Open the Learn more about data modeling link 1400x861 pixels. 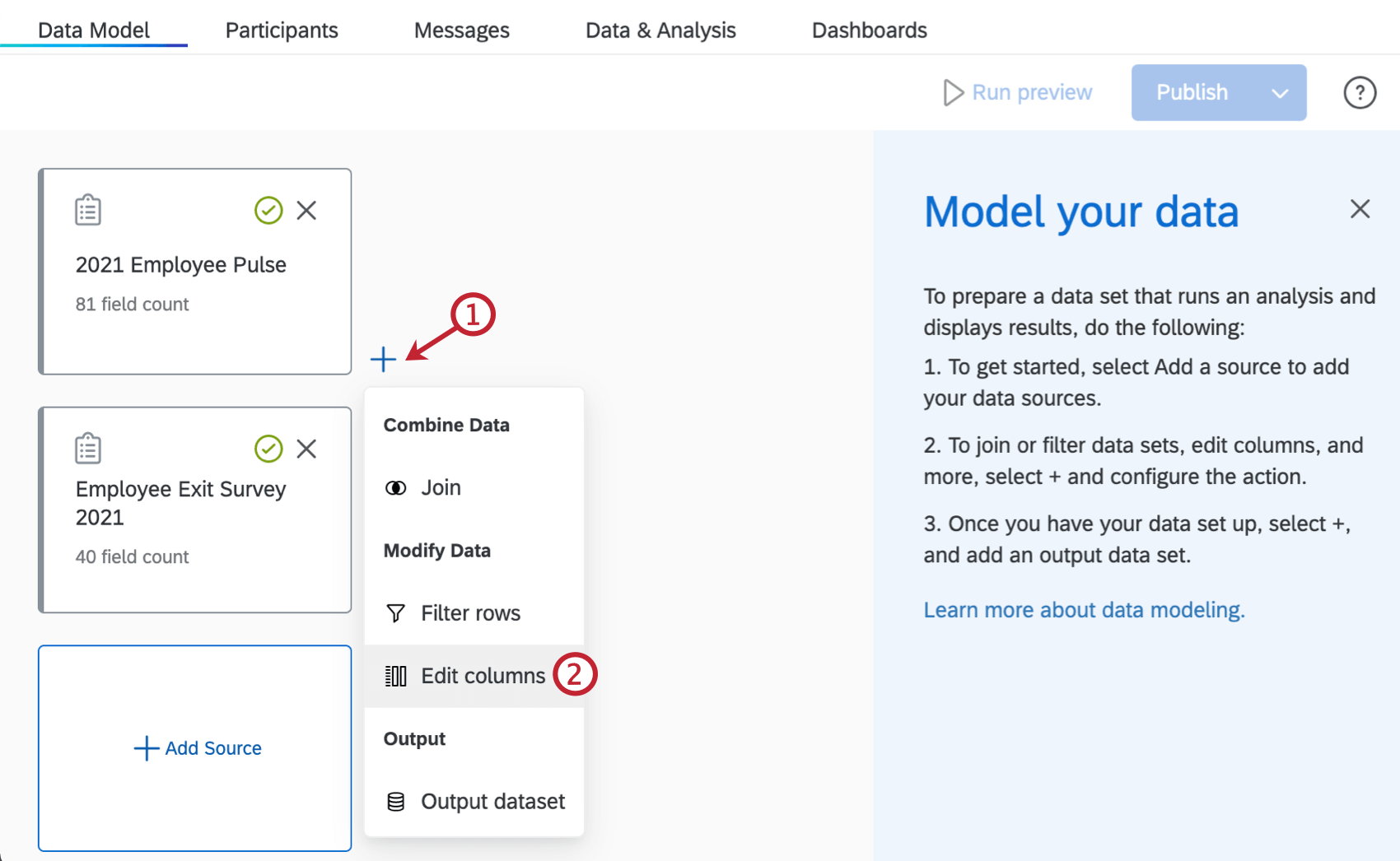click(1084, 609)
